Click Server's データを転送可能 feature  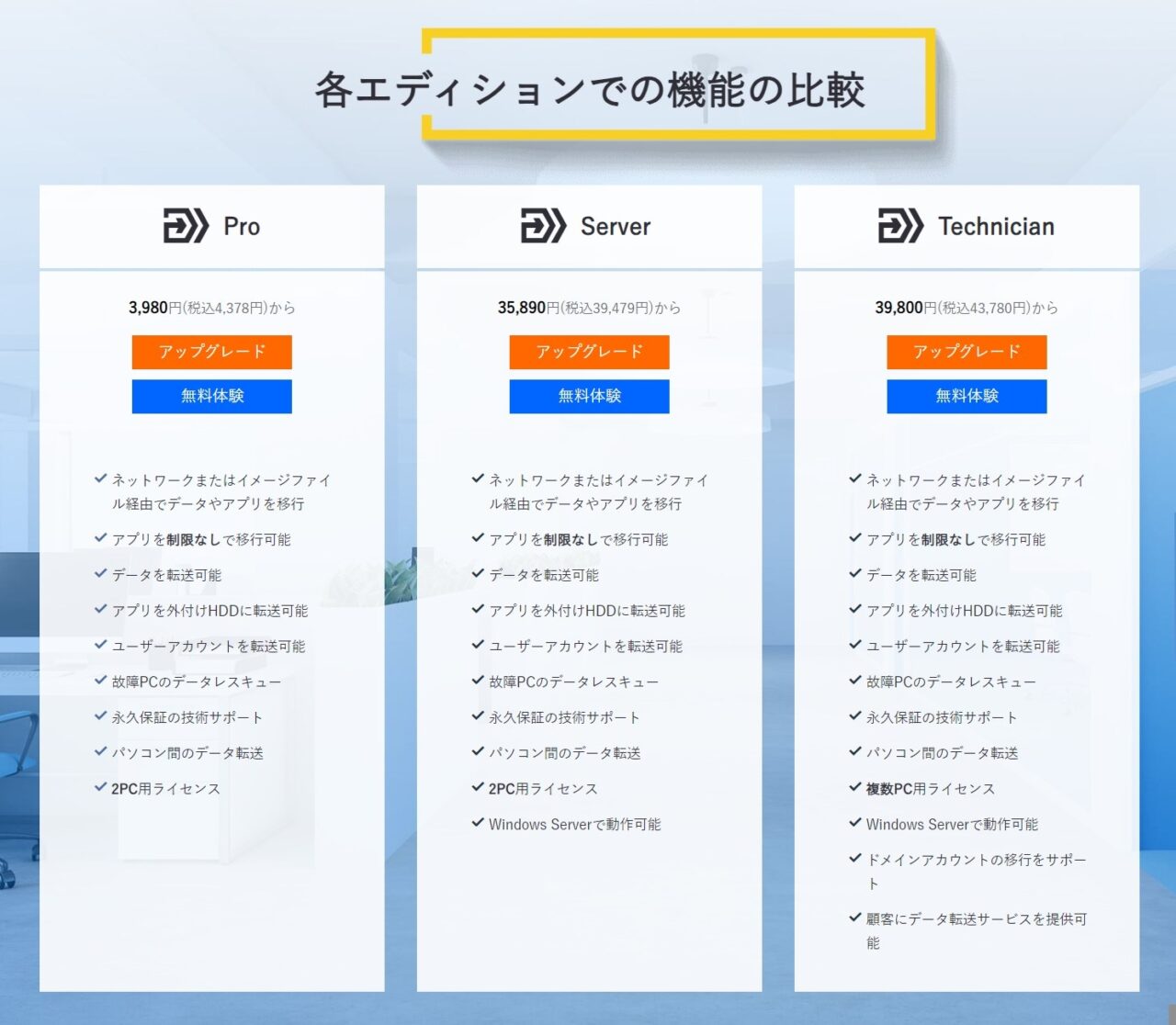click(544, 575)
